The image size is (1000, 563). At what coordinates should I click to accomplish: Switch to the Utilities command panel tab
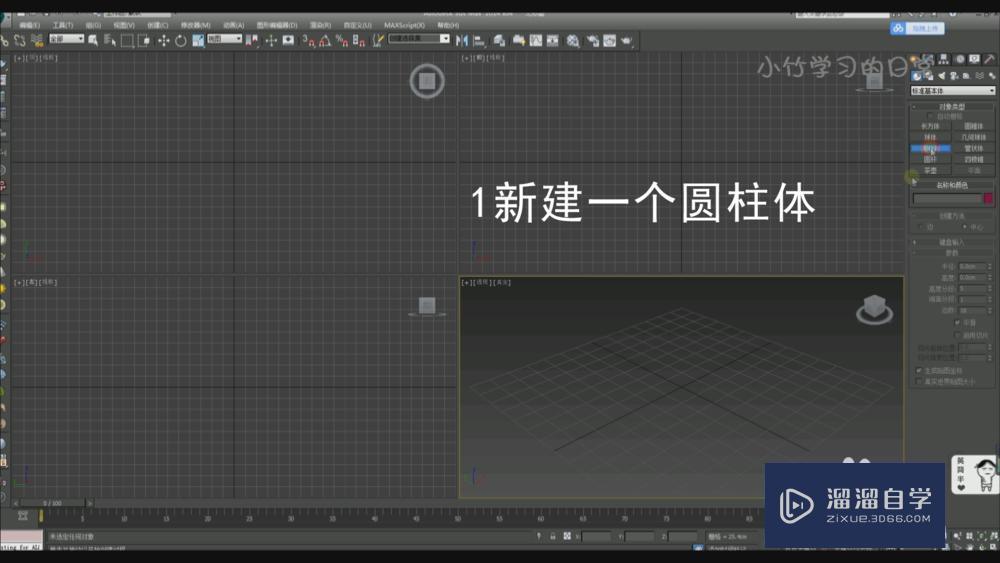tap(990, 59)
